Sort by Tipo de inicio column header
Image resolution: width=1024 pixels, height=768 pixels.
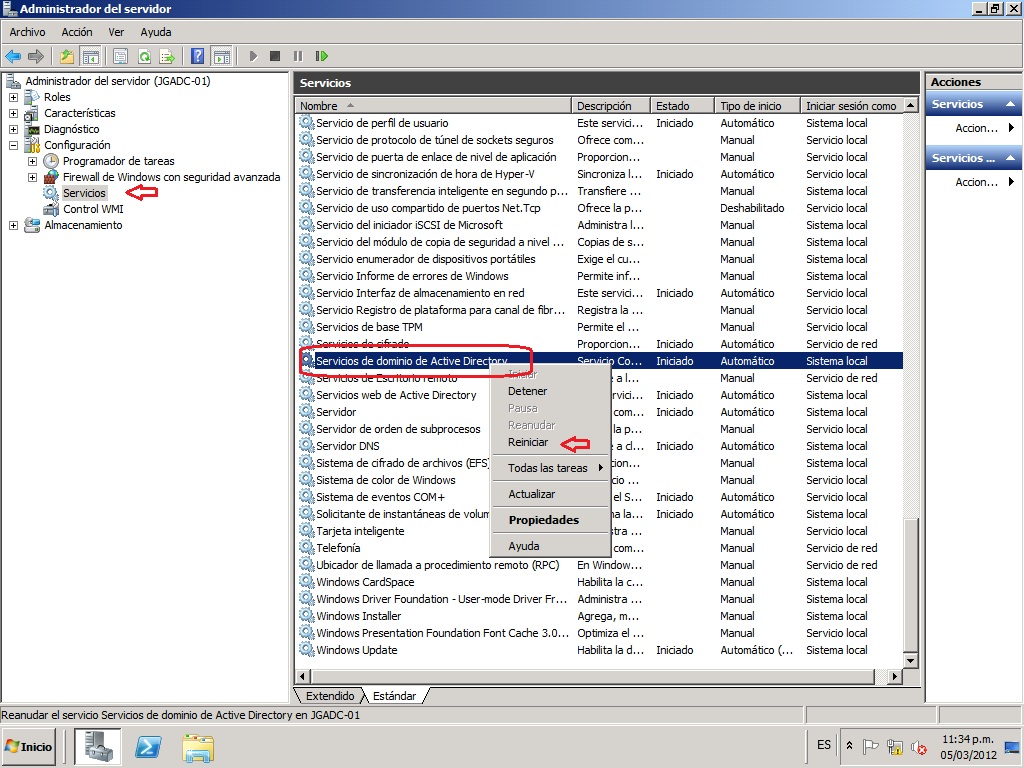pyautogui.click(x=758, y=106)
